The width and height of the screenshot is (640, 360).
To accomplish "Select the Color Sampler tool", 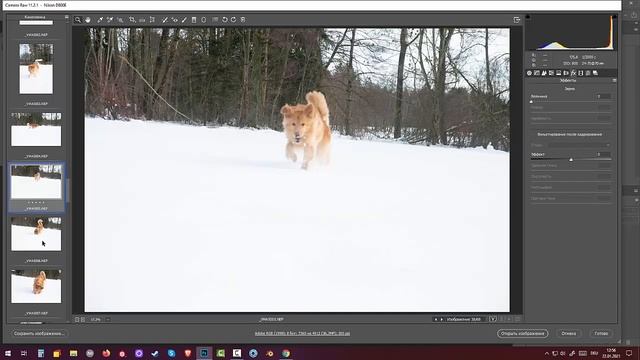I will [110, 20].
